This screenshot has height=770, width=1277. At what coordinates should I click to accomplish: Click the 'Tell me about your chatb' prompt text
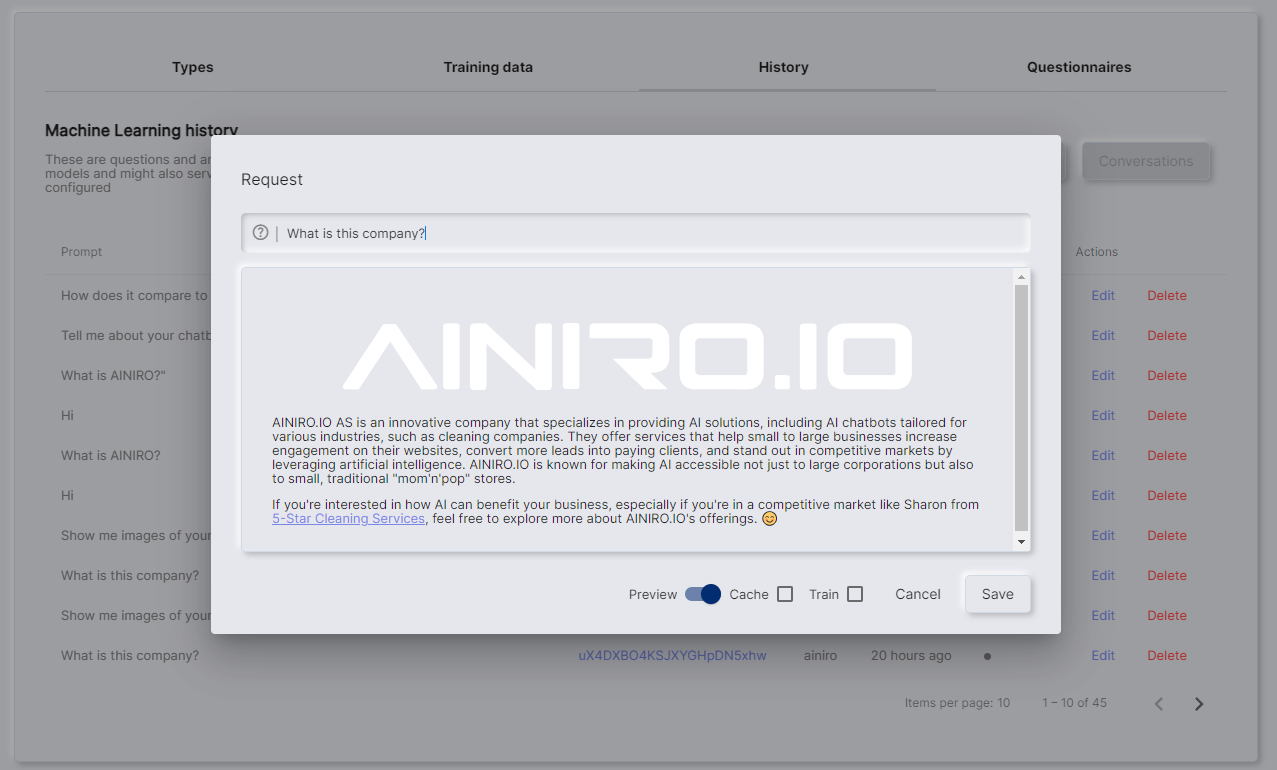pos(135,336)
